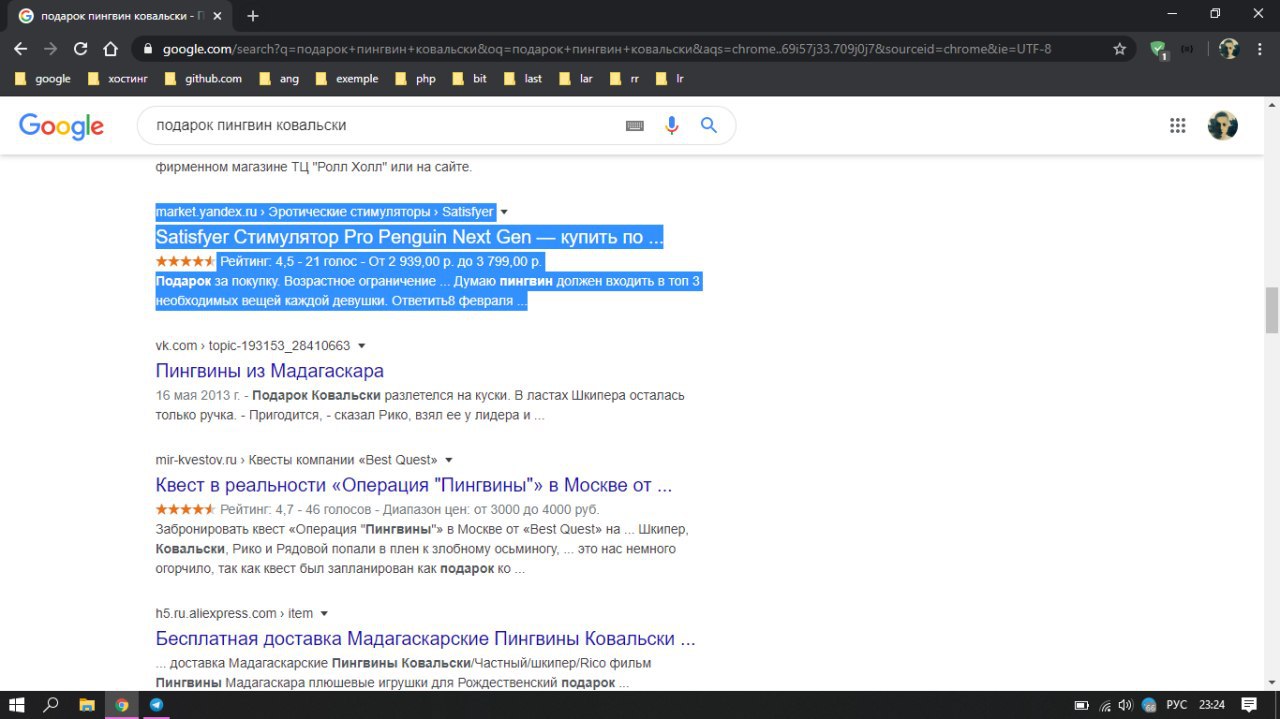Start voice search with microphone icon

(x=671, y=125)
